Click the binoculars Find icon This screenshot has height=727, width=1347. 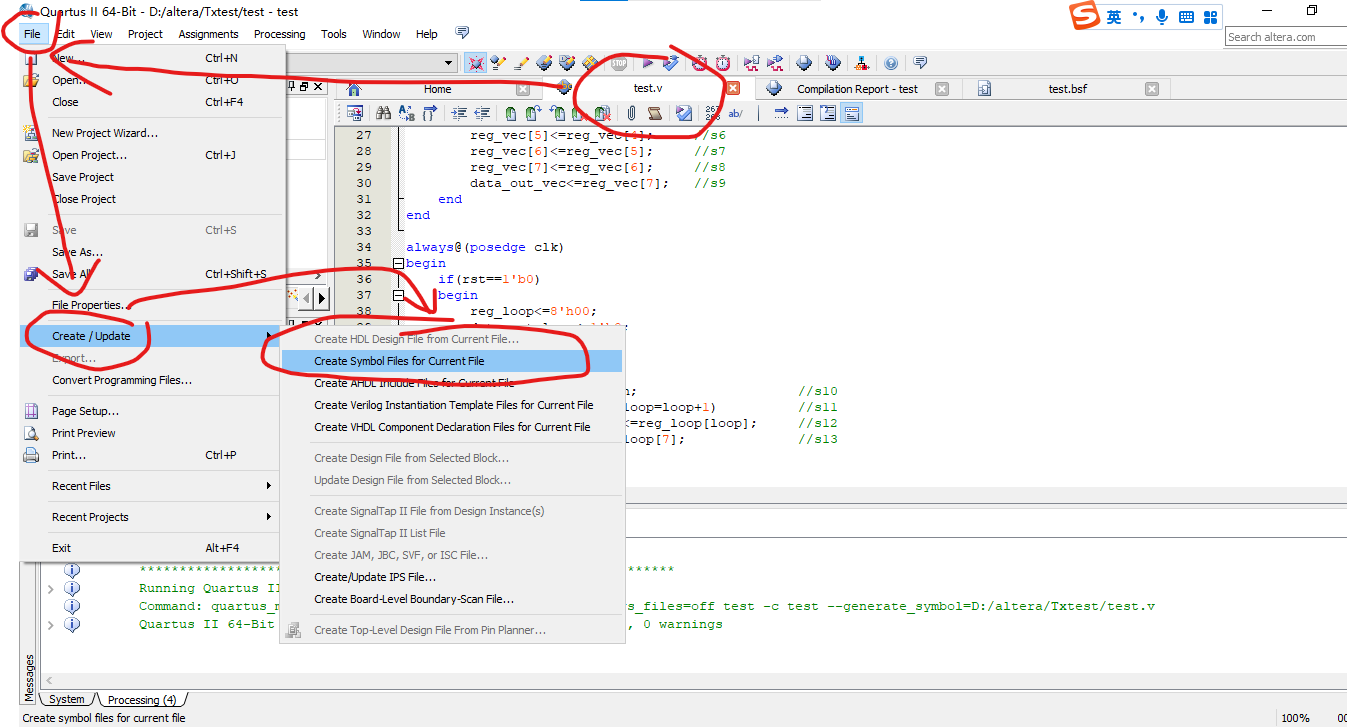[383, 113]
